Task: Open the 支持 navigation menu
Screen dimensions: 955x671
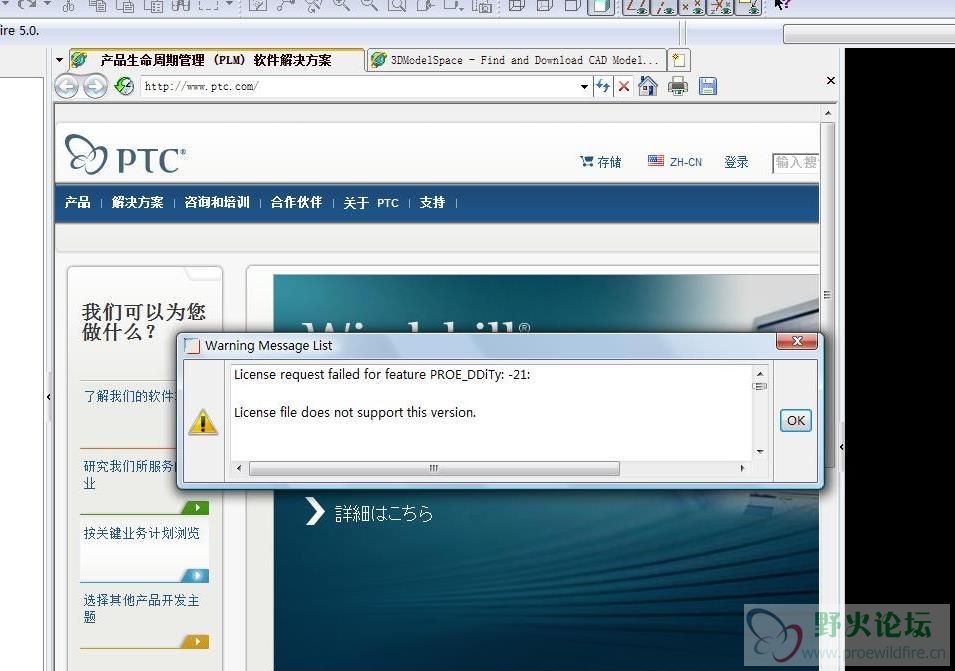Action: 432,202
